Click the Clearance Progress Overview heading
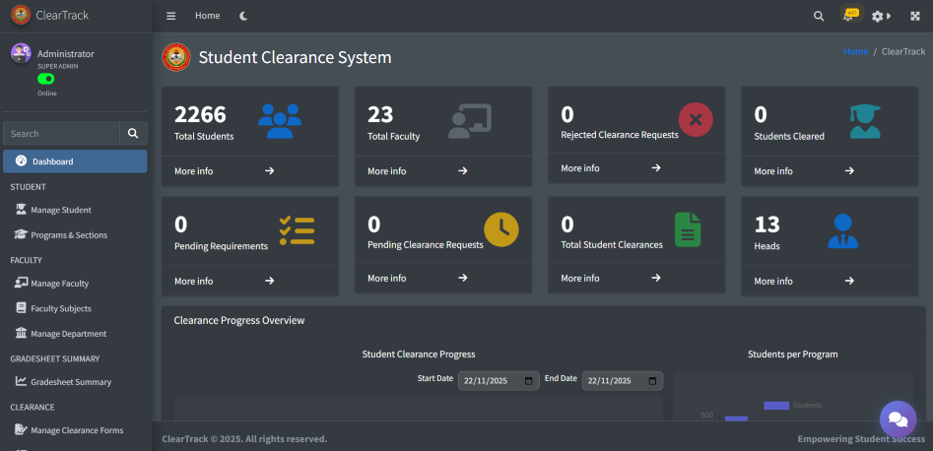The image size is (933, 451). tap(239, 321)
